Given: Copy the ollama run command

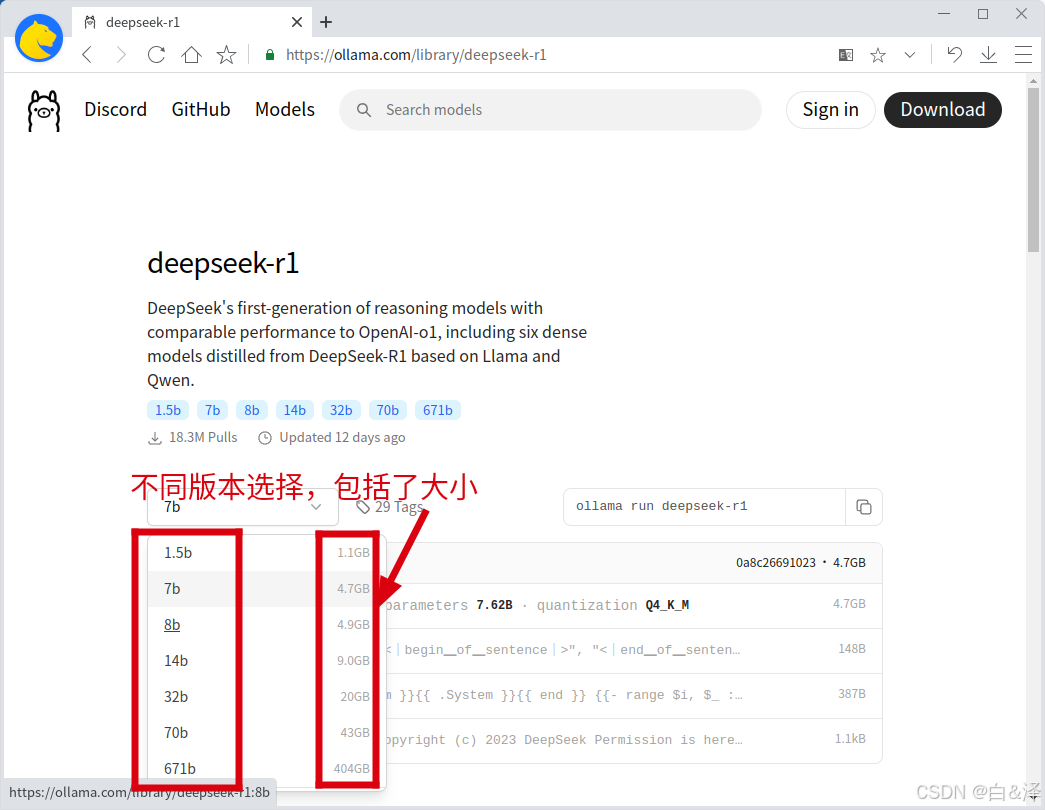Looking at the screenshot, I should pyautogui.click(x=864, y=507).
